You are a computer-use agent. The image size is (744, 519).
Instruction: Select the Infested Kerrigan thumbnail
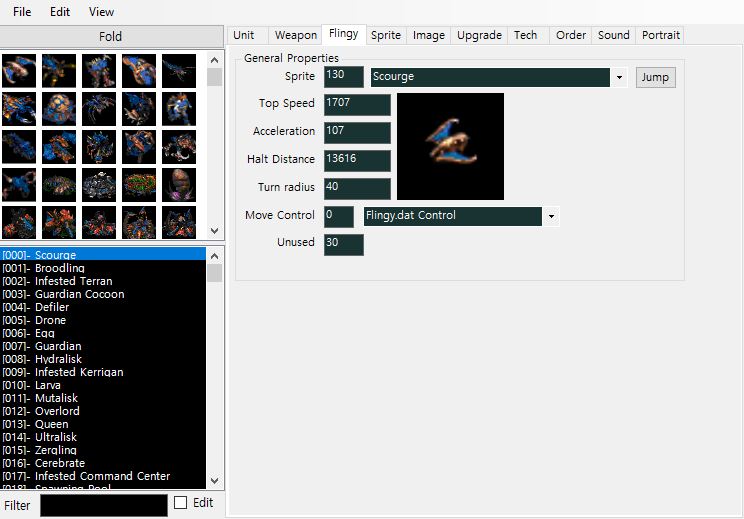[x=179, y=109]
